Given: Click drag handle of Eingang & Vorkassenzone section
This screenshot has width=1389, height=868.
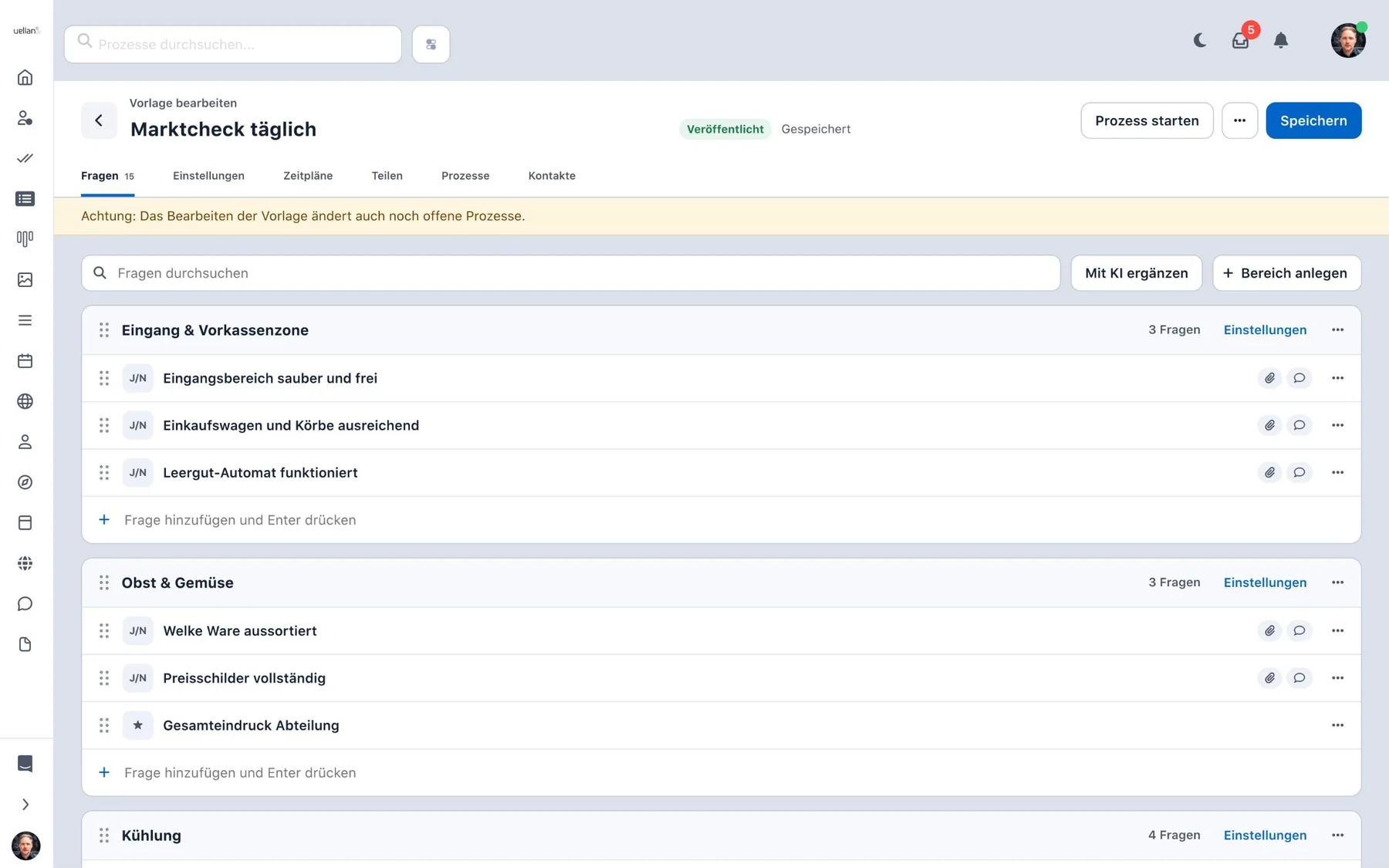Looking at the screenshot, I should (104, 330).
